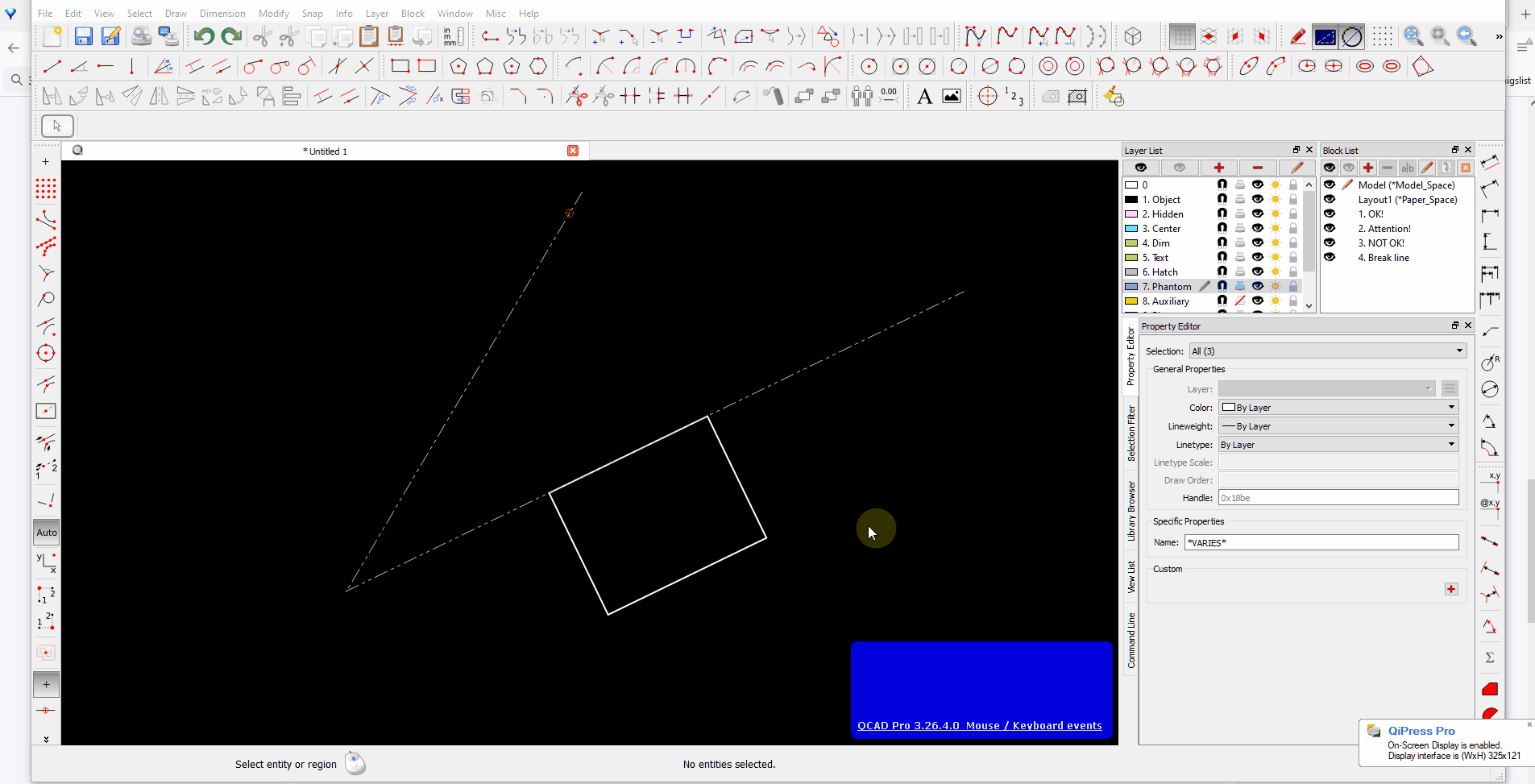1535x784 pixels.
Task: Switch to the Library Browser tab
Action: pyautogui.click(x=1131, y=511)
